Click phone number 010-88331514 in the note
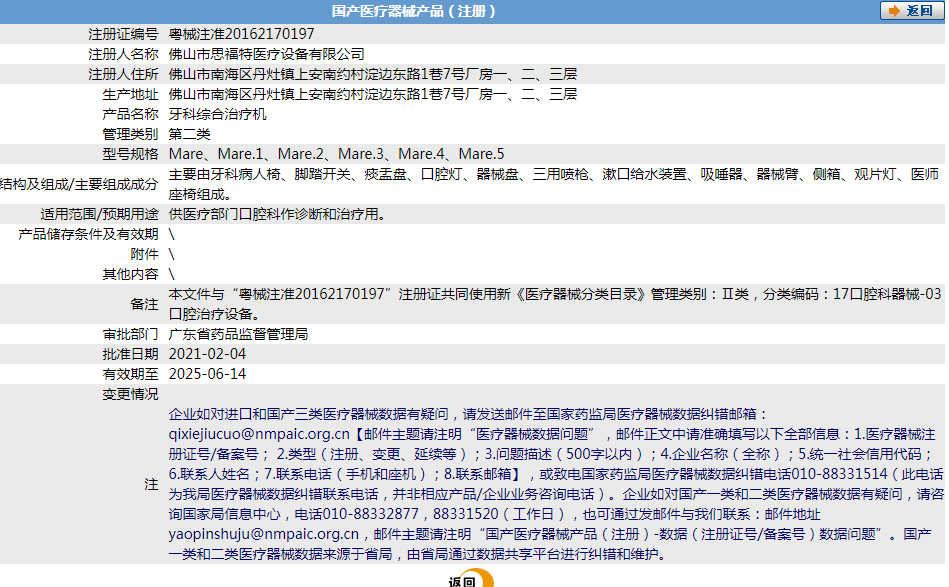The width and height of the screenshot is (949, 587). 839,473
